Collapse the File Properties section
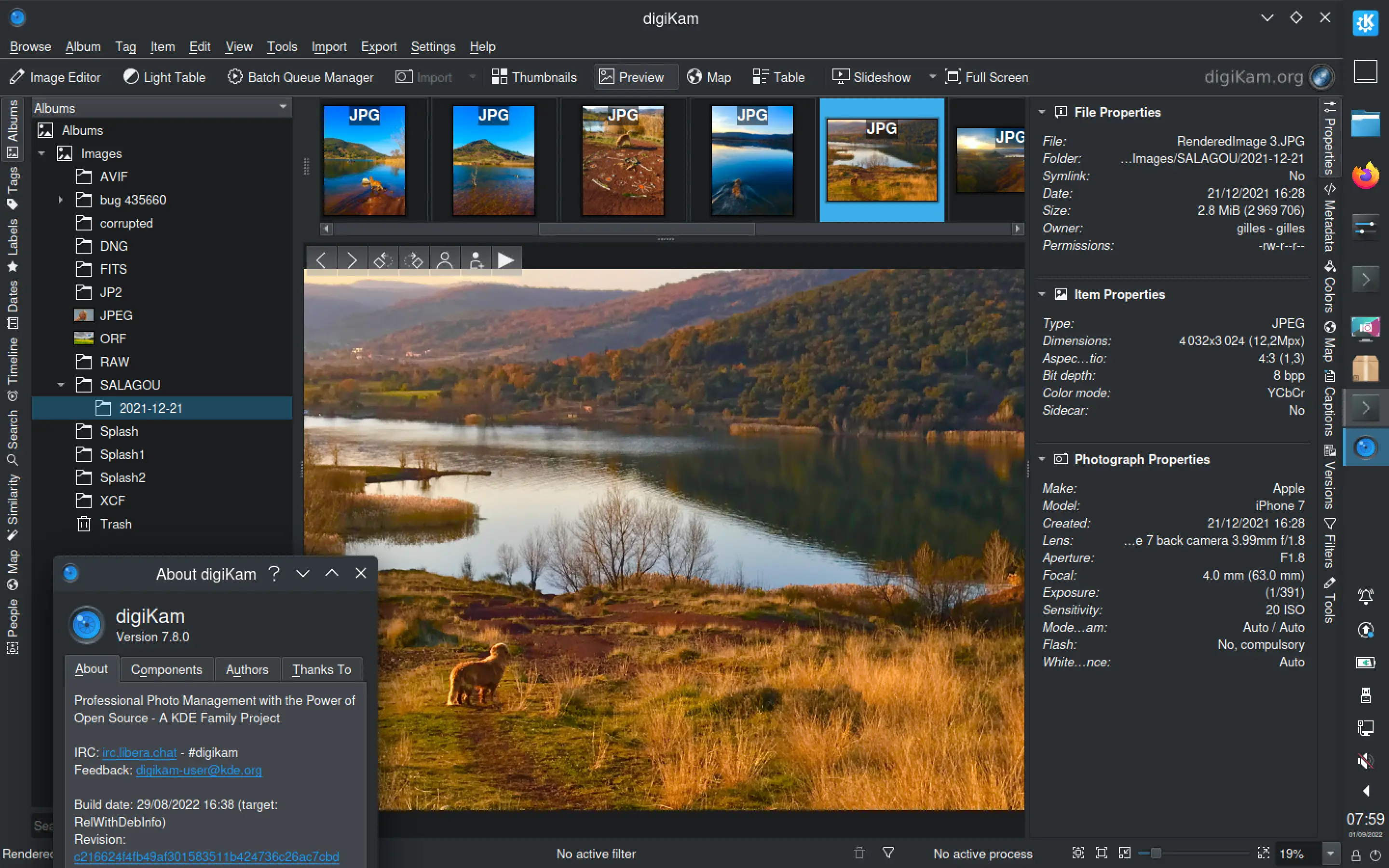1389x868 pixels. point(1041,112)
